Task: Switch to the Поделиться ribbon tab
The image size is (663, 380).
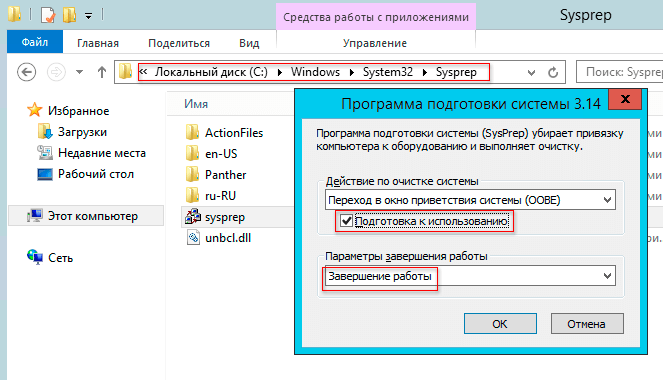Action: point(179,43)
